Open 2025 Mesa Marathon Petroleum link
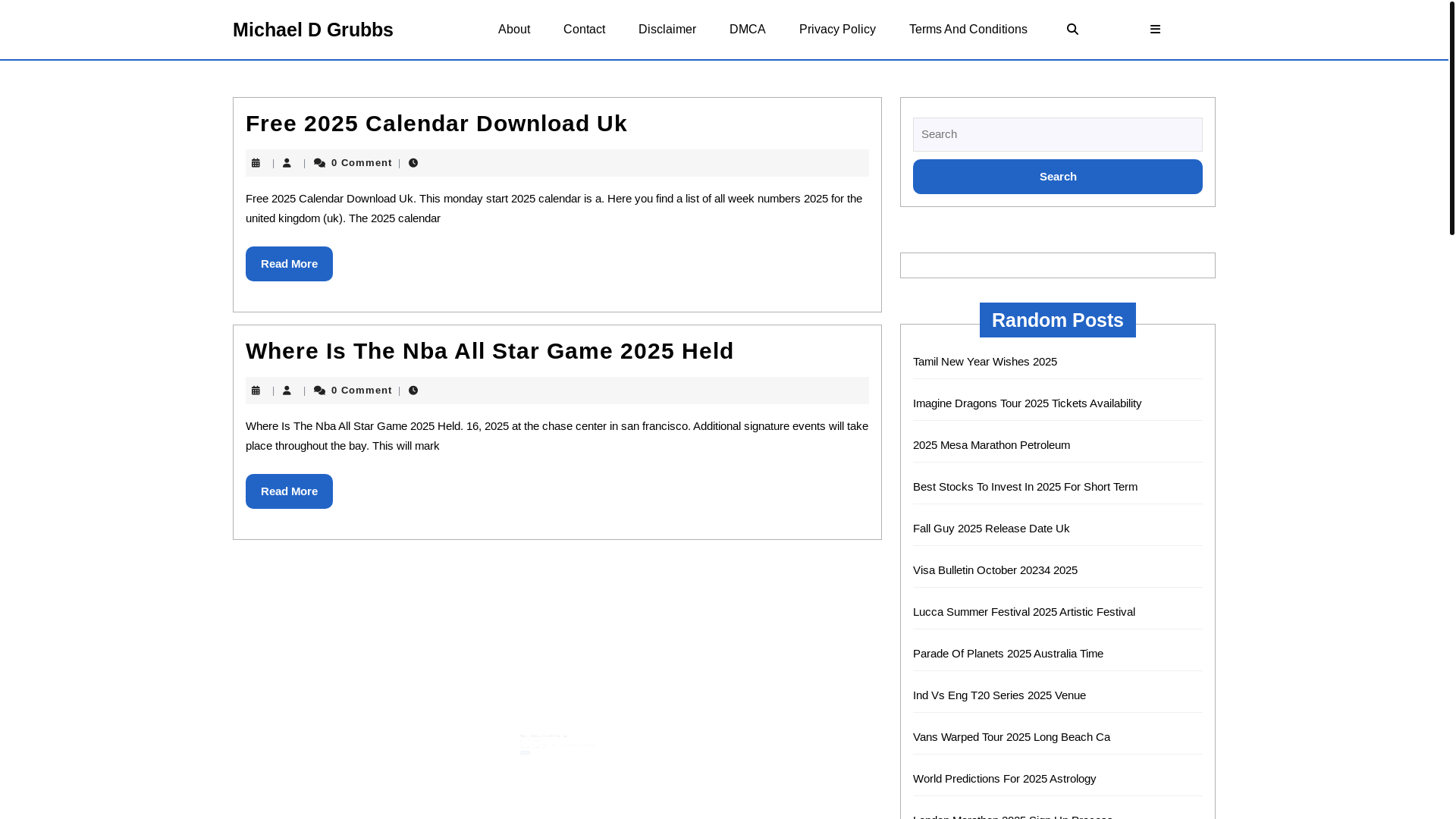The width and height of the screenshot is (1456, 819). [x=991, y=445]
